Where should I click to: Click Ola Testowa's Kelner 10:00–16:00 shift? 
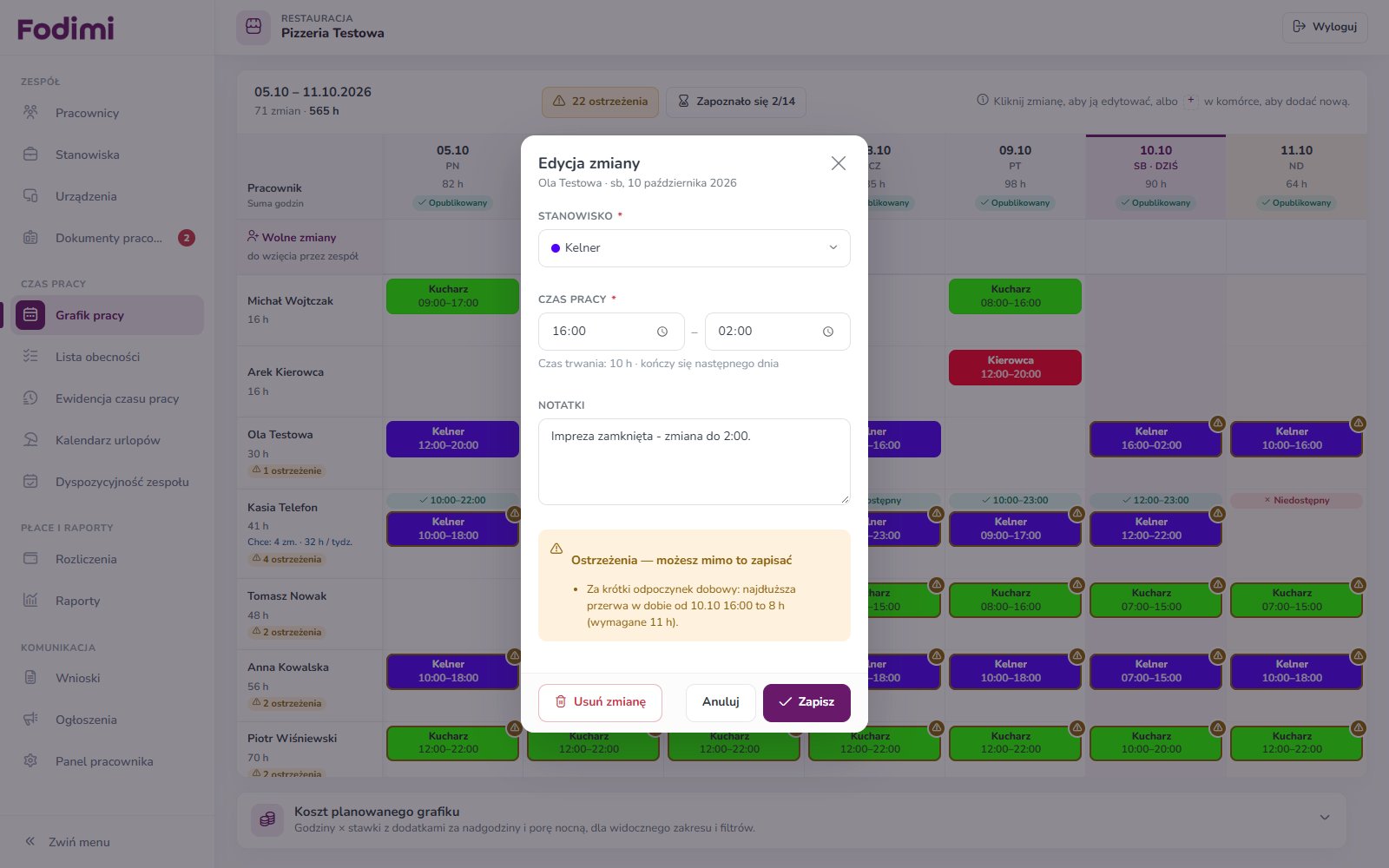pos(1296,438)
